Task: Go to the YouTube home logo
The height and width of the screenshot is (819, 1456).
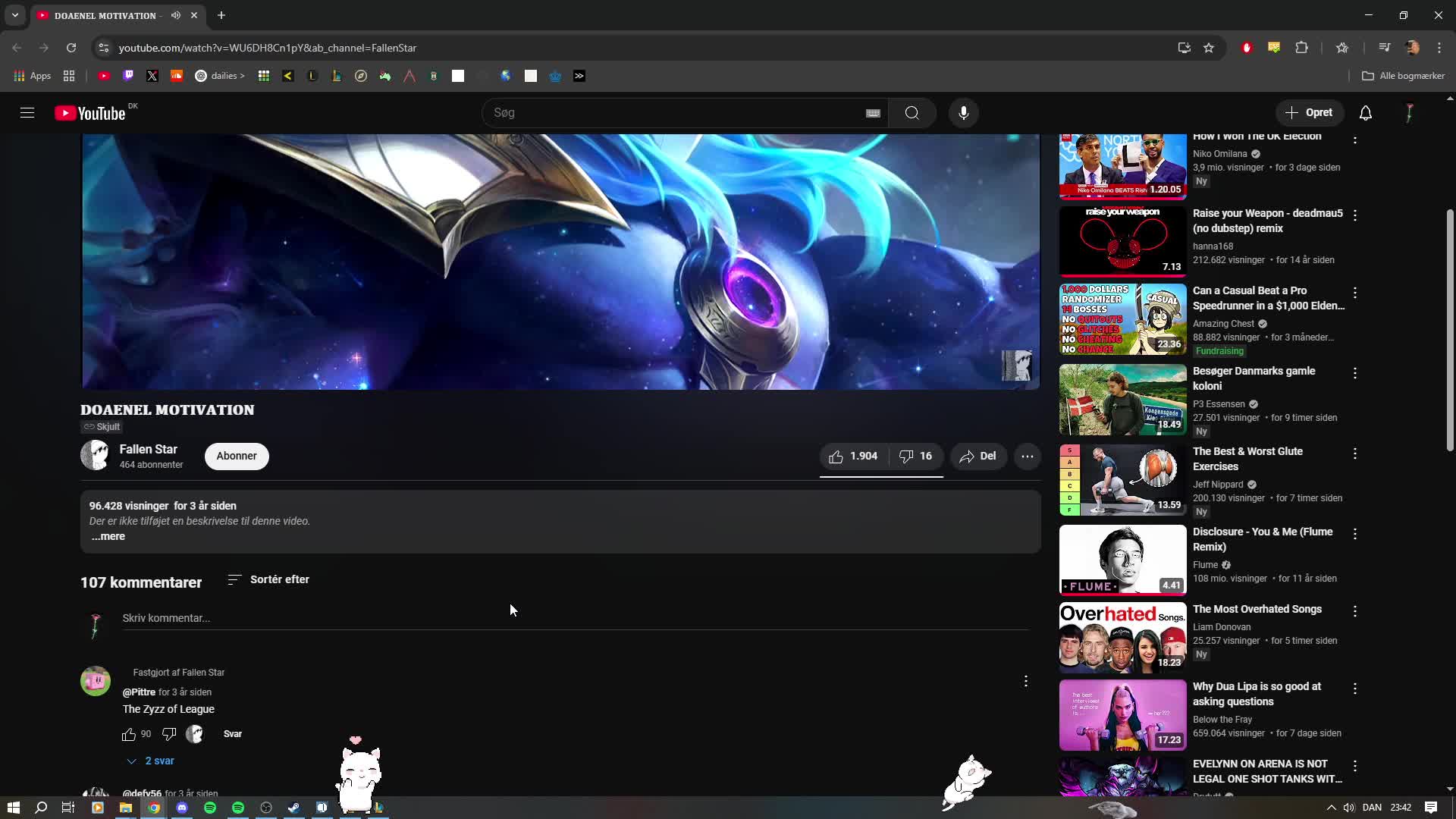Action: click(90, 113)
